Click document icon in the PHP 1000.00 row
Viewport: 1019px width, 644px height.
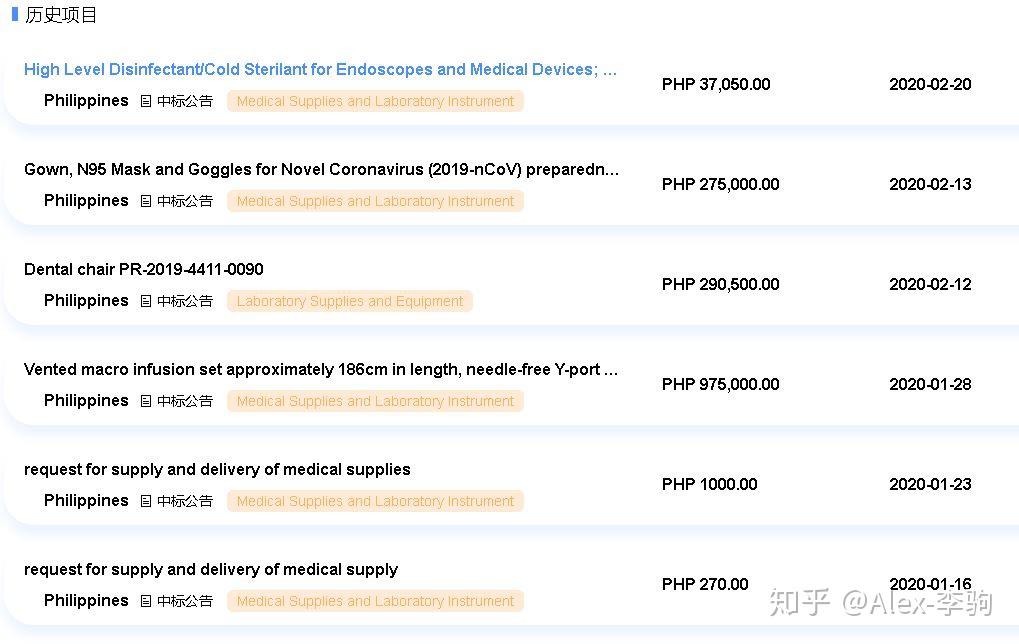pyautogui.click(x=146, y=501)
